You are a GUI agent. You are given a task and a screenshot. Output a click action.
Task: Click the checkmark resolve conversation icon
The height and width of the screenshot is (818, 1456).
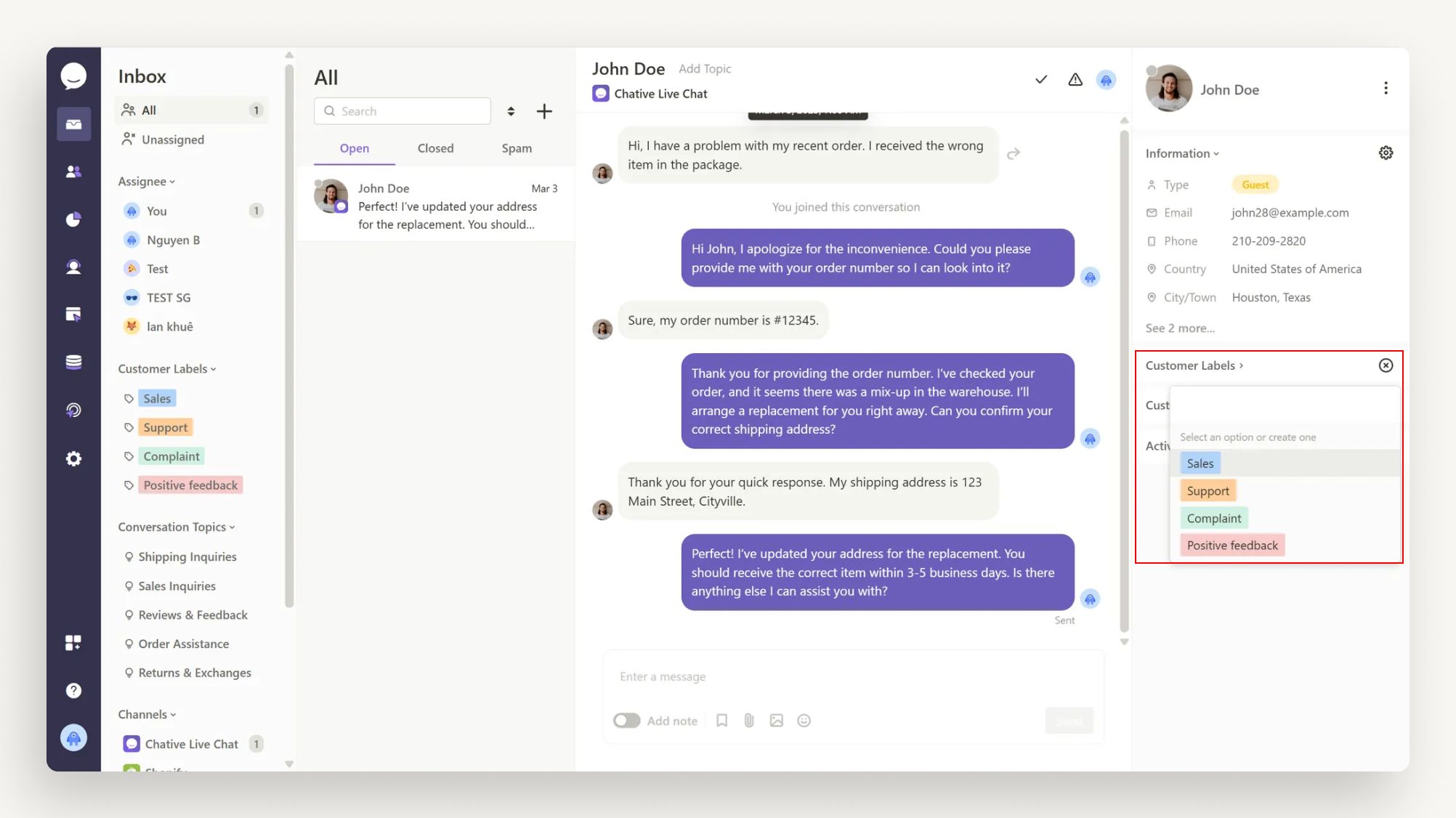(x=1041, y=80)
